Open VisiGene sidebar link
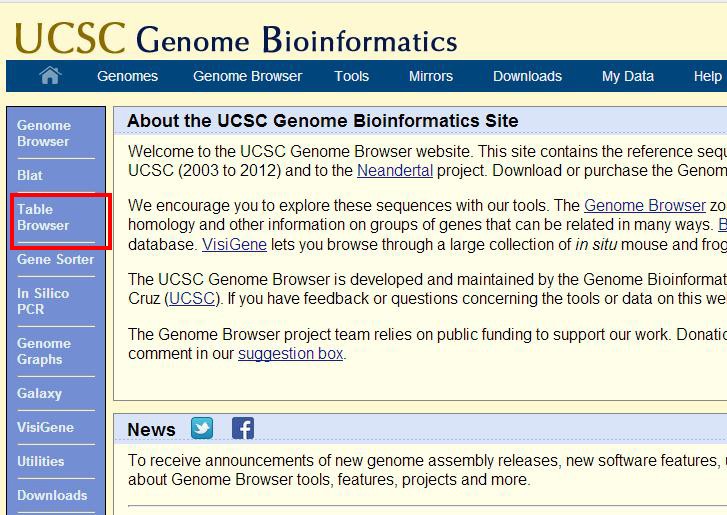This screenshot has height=515, width=727. 45,427
